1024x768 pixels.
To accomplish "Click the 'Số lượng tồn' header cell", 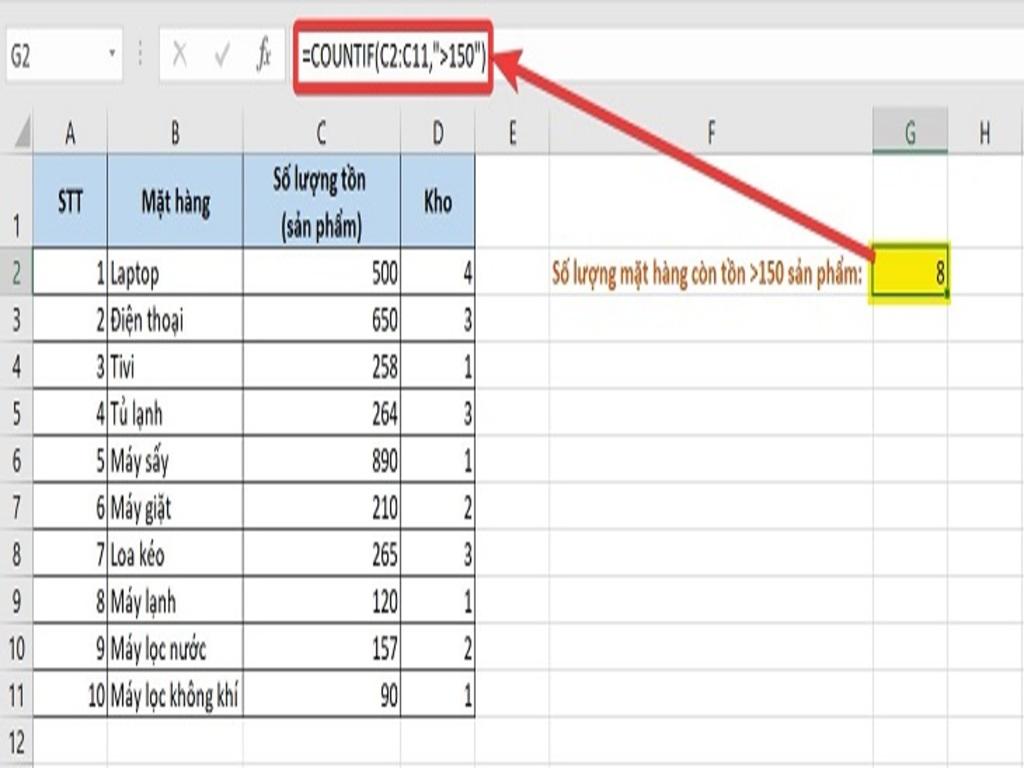I will click(320, 203).
